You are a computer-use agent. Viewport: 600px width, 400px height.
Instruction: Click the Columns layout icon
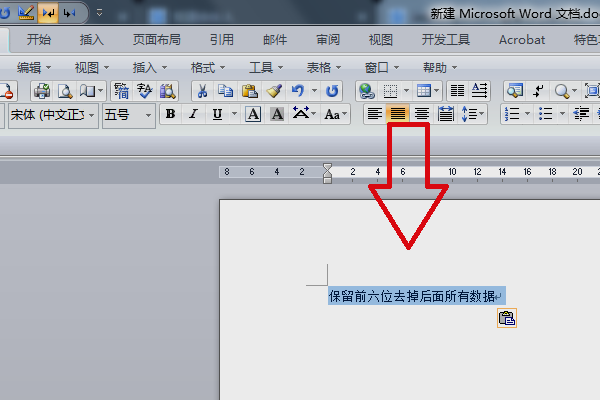point(457,91)
